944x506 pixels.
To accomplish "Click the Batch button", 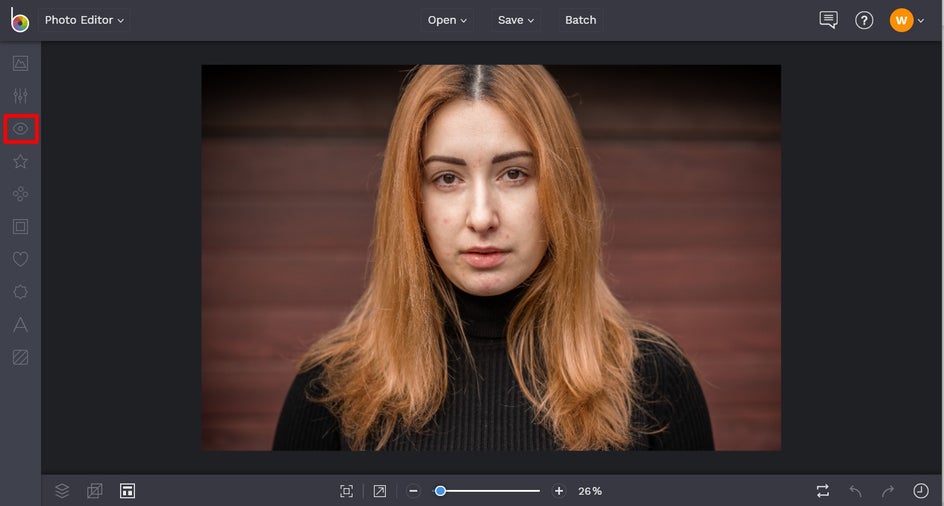I will click(580, 20).
